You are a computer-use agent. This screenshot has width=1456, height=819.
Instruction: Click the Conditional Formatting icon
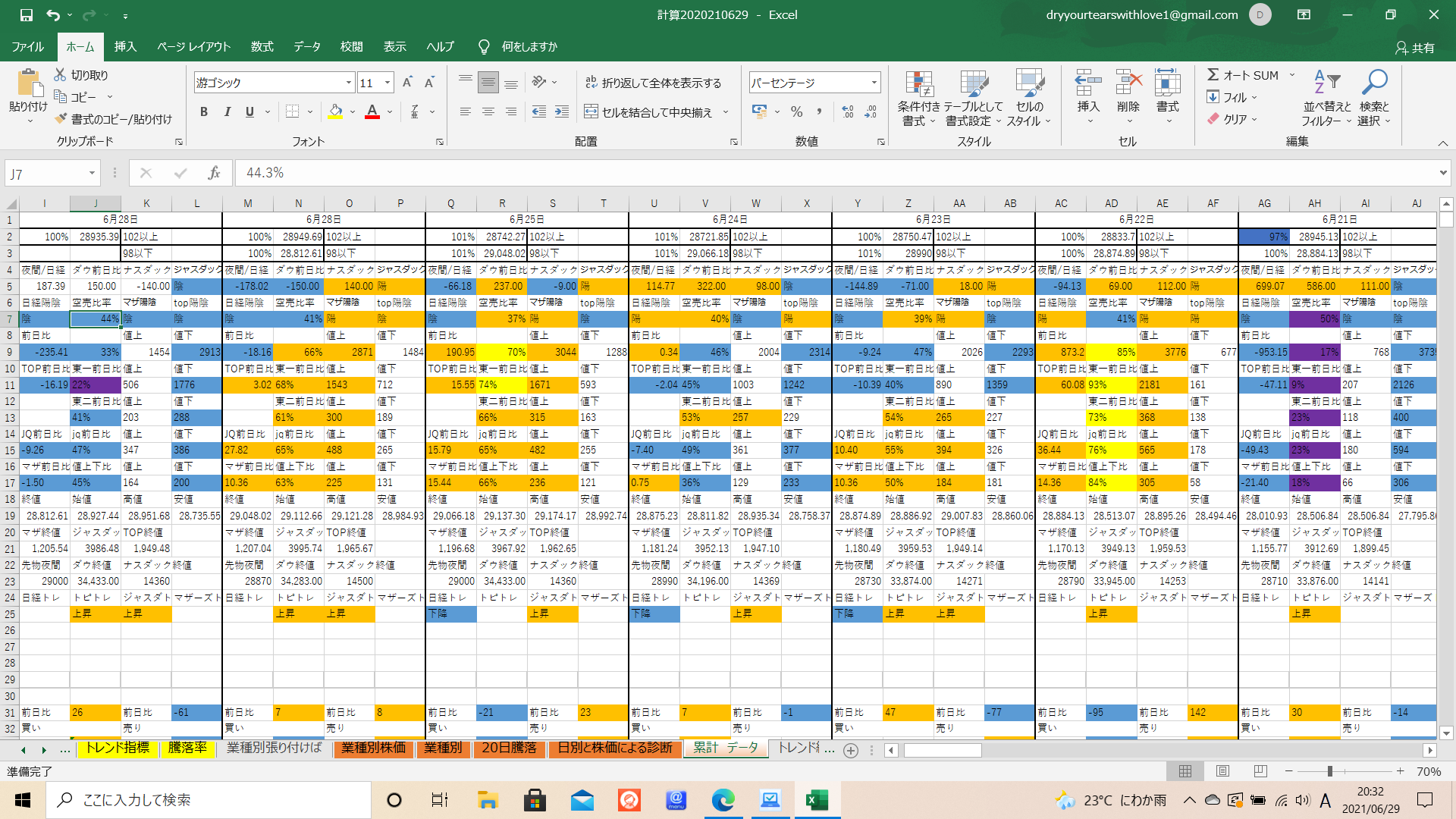[x=919, y=85]
